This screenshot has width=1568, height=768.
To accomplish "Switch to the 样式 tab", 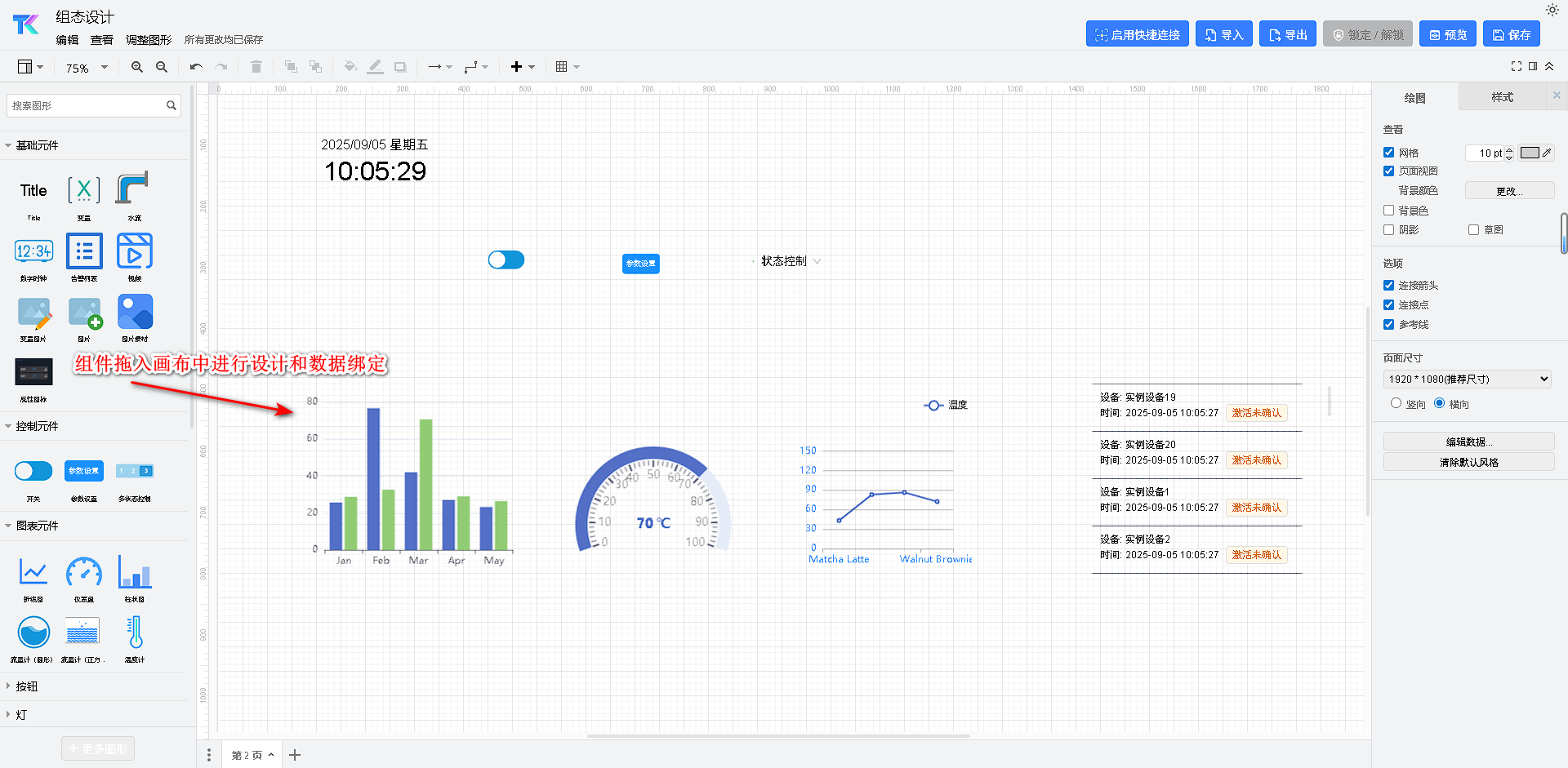I will [x=1502, y=97].
